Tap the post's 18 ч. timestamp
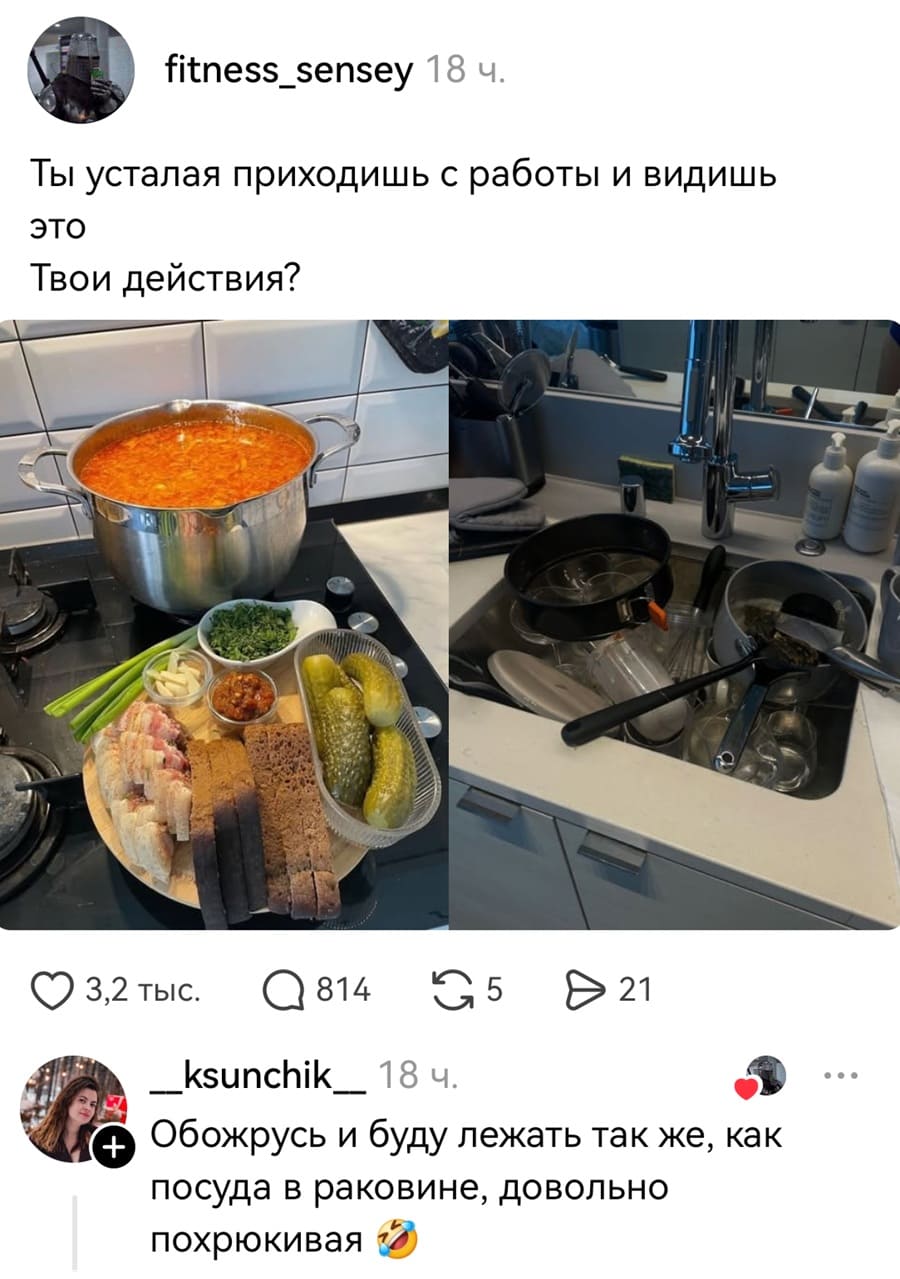Screen dimensions: 900x1279 (466, 70)
